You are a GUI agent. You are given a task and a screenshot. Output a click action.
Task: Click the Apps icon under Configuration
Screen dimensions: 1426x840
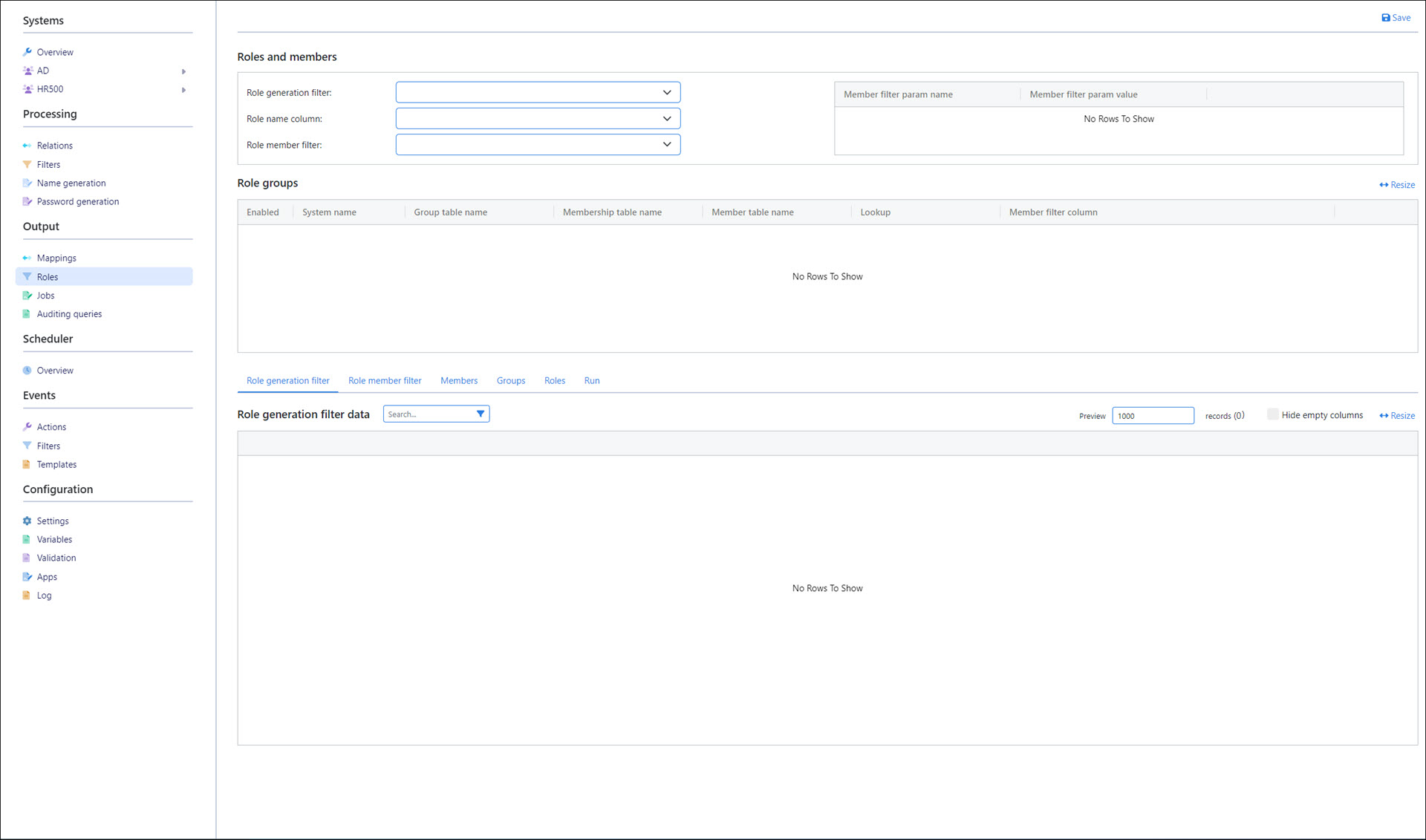pos(27,576)
